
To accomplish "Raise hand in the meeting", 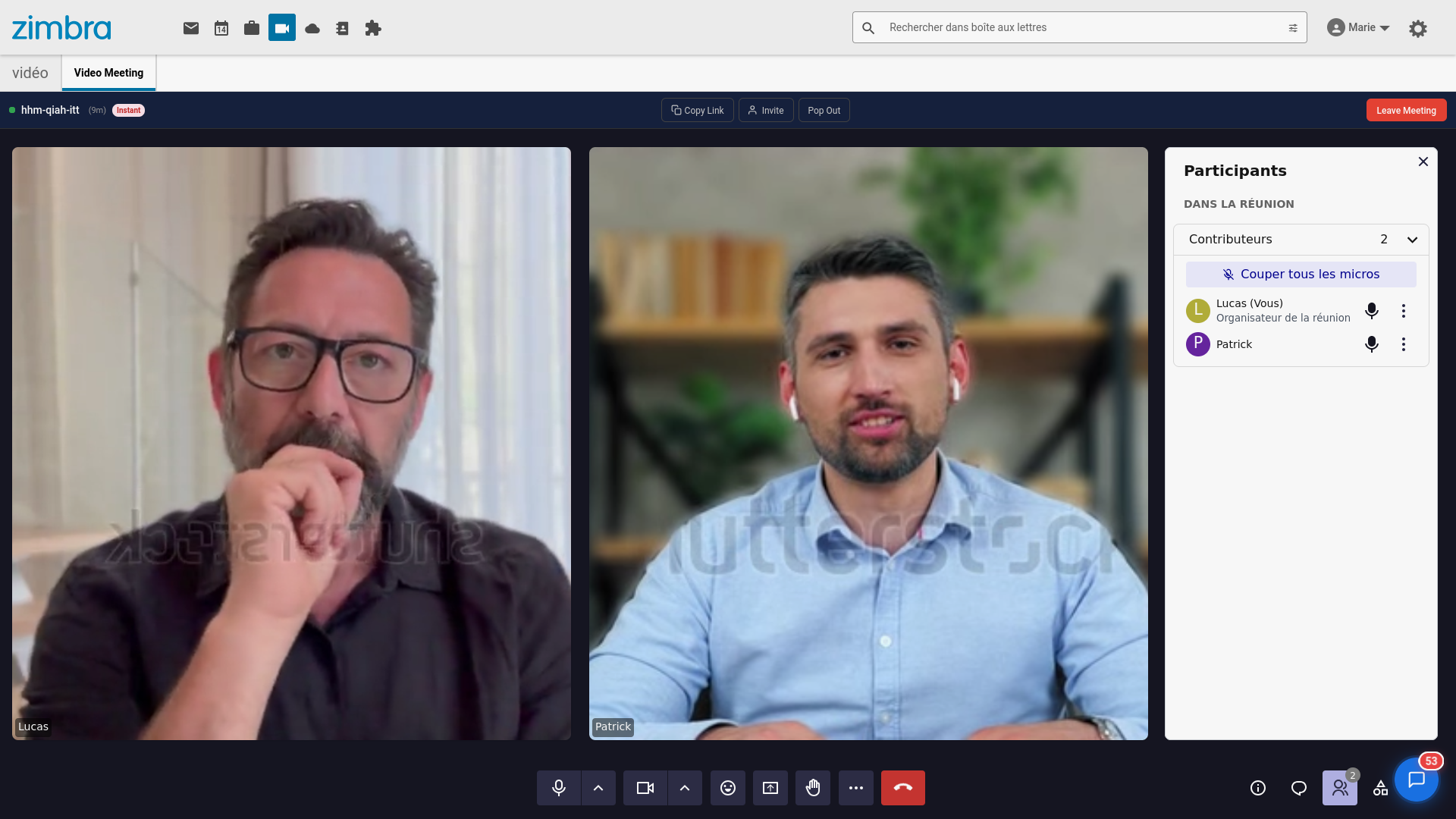I will [x=813, y=788].
